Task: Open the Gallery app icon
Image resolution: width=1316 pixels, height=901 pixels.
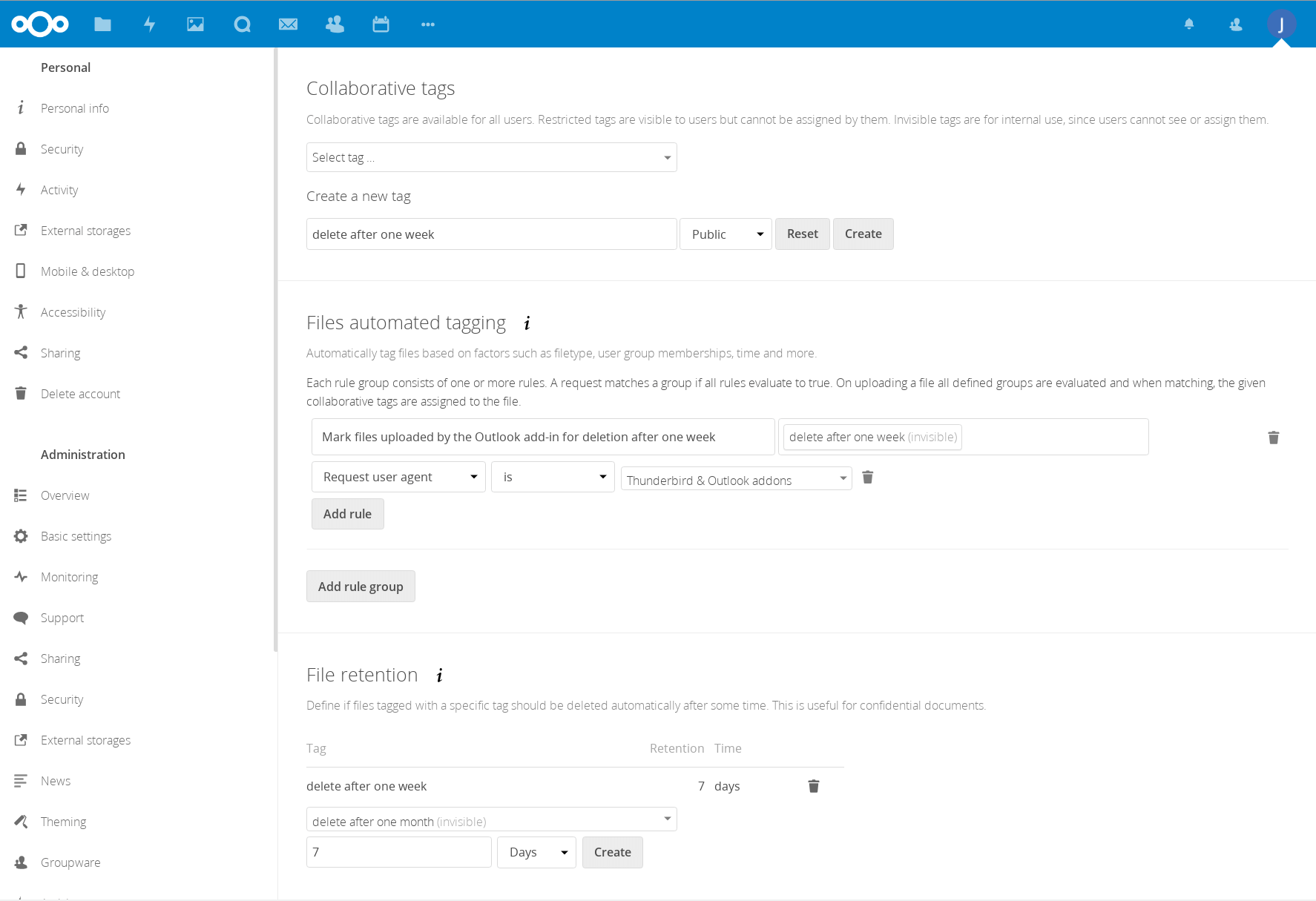Action: click(x=195, y=24)
